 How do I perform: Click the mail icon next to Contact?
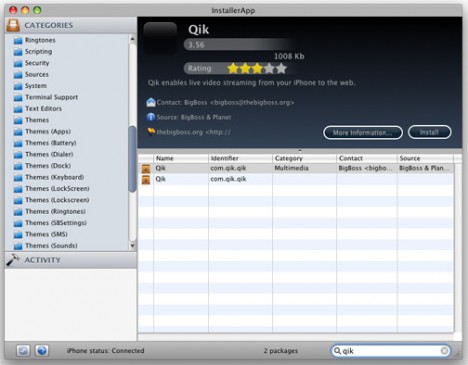pos(151,102)
